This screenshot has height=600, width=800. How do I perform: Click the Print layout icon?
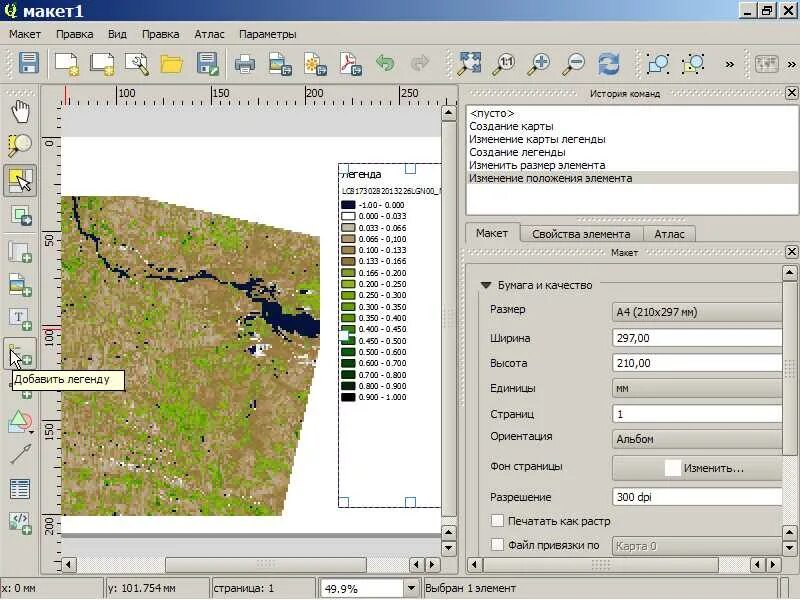(x=244, y=64)
